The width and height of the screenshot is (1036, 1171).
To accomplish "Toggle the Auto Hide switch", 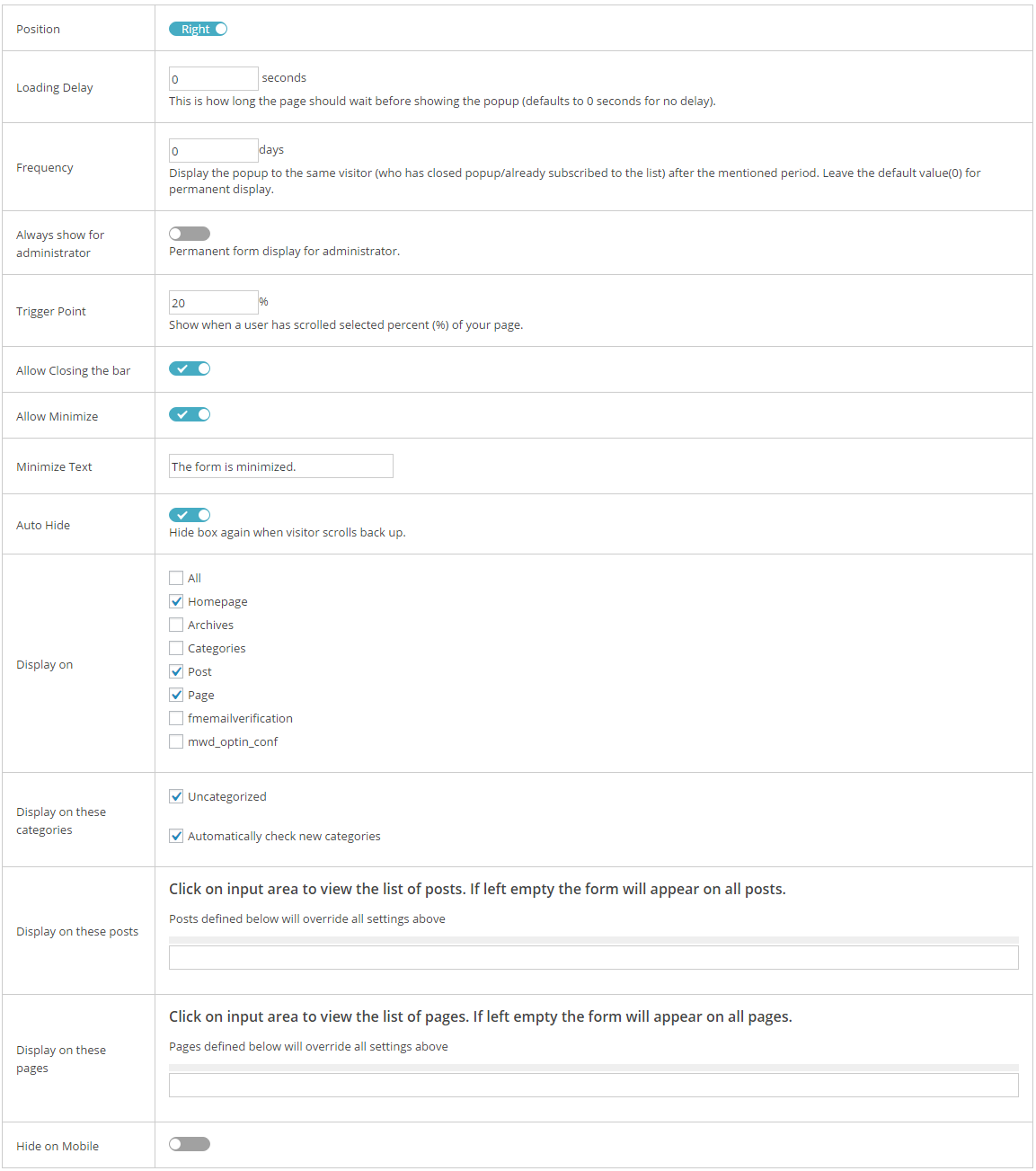I will 190,515.
